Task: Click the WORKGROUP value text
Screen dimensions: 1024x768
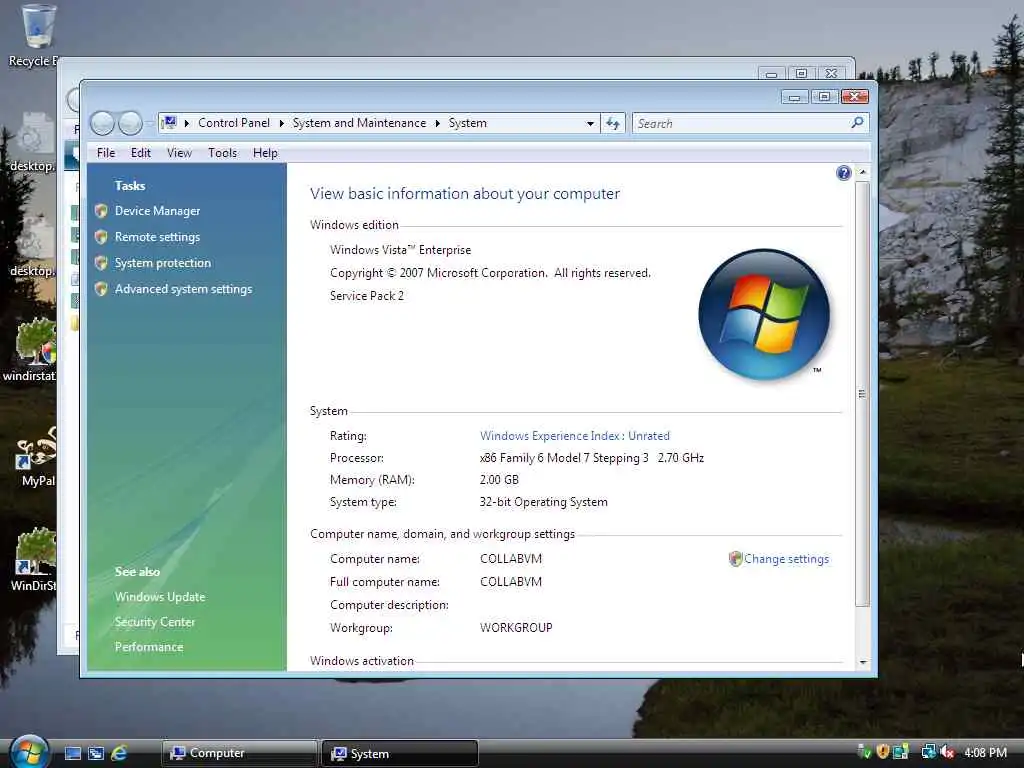Action: [x=516, y=628]
